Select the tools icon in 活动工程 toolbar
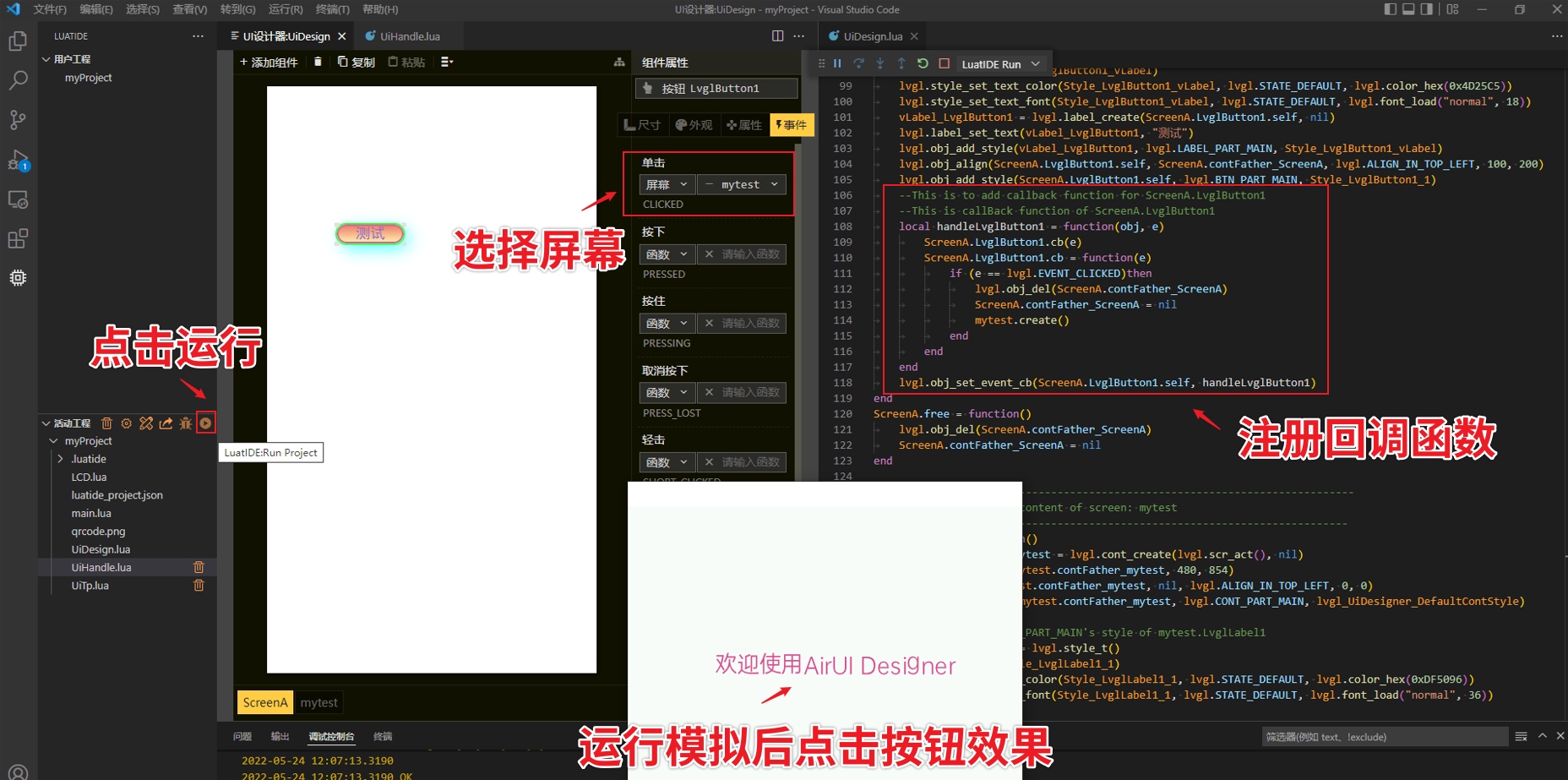1568x780 pixels. point(145,423)
